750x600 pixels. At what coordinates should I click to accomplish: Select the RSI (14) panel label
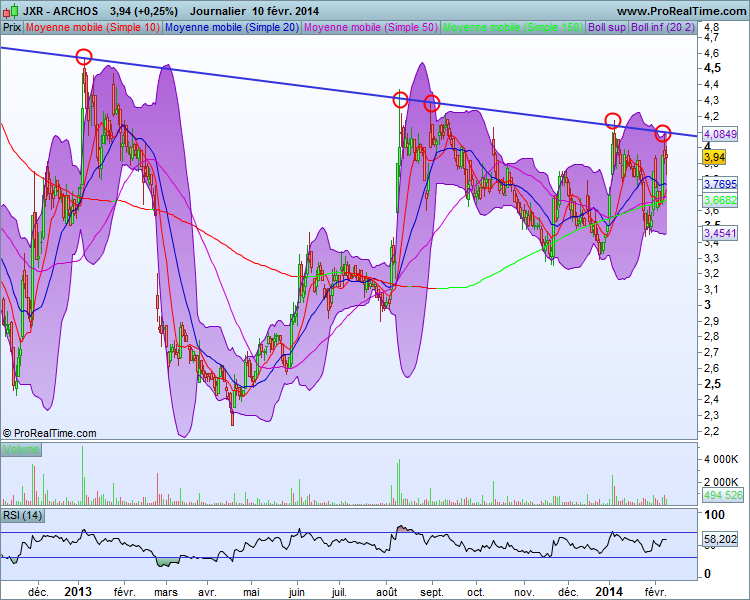point(22,516)
